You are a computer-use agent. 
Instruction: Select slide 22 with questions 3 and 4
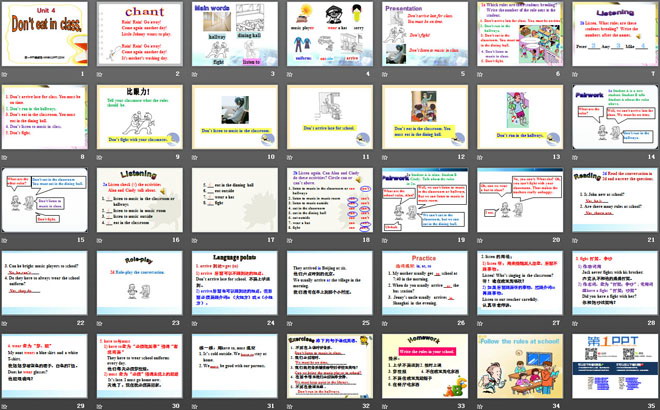45,283
